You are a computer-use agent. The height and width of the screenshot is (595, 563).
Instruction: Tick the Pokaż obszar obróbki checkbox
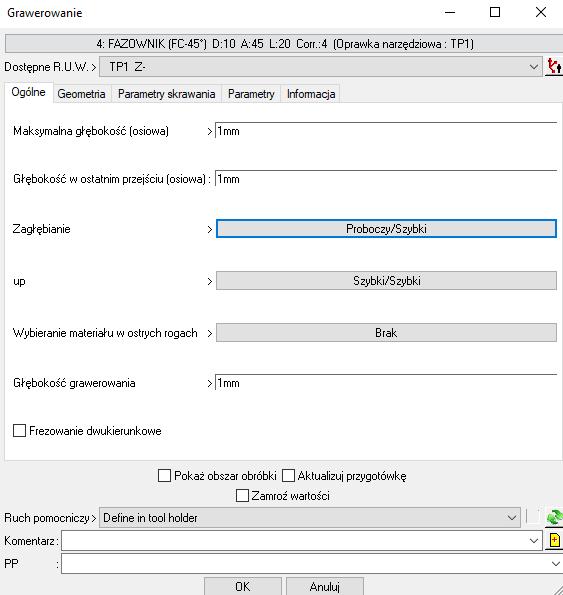(164, 475)
